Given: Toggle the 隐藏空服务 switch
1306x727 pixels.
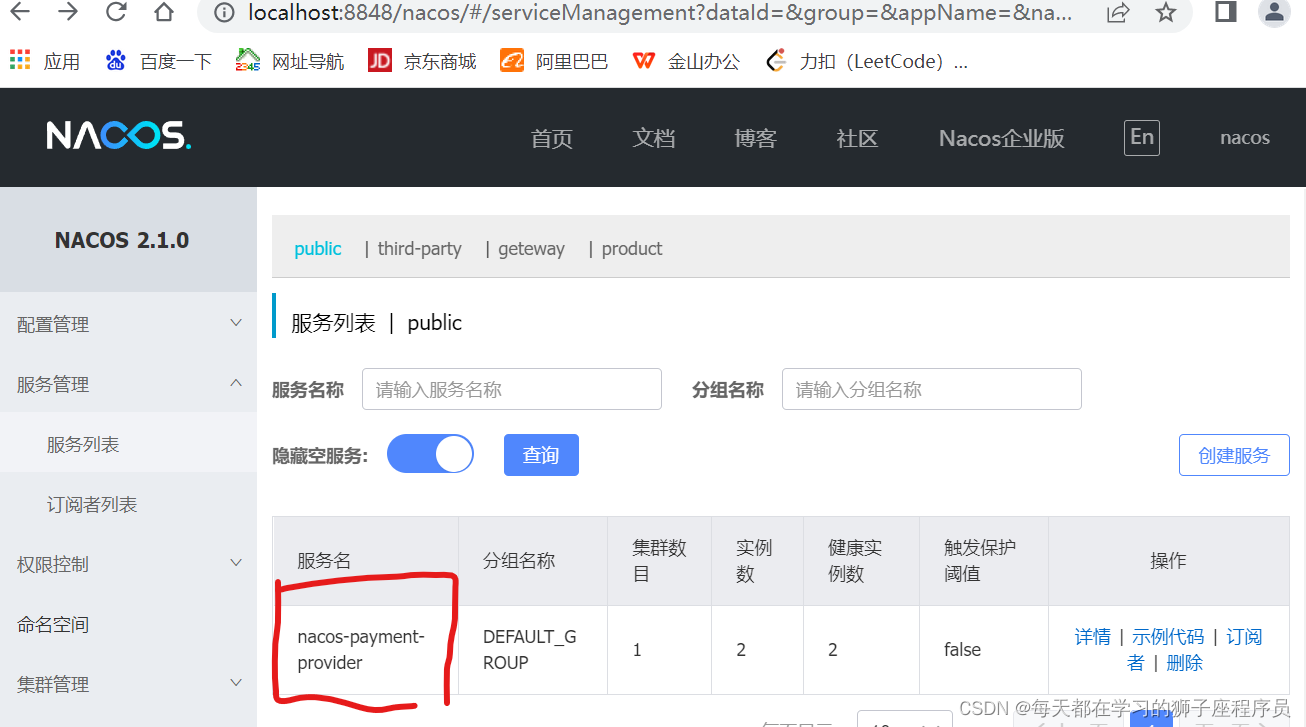Looking at the screenshot, I should (x=430, y=454).
